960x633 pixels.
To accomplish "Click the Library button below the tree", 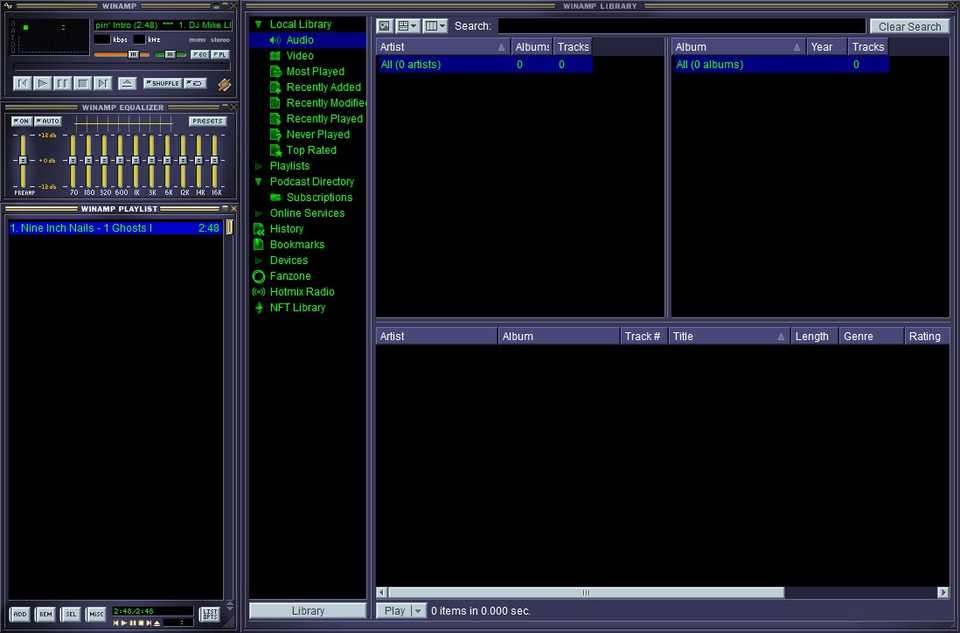I will click(x=307, y=611).
